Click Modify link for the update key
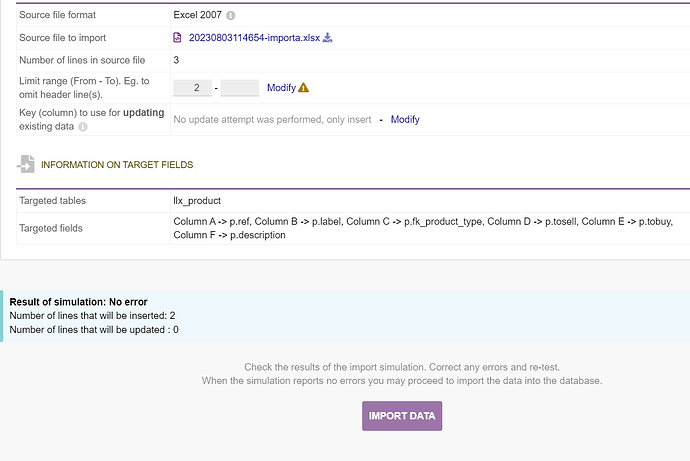This screenshot has height=461, width=690. click(x=405, y=120)
